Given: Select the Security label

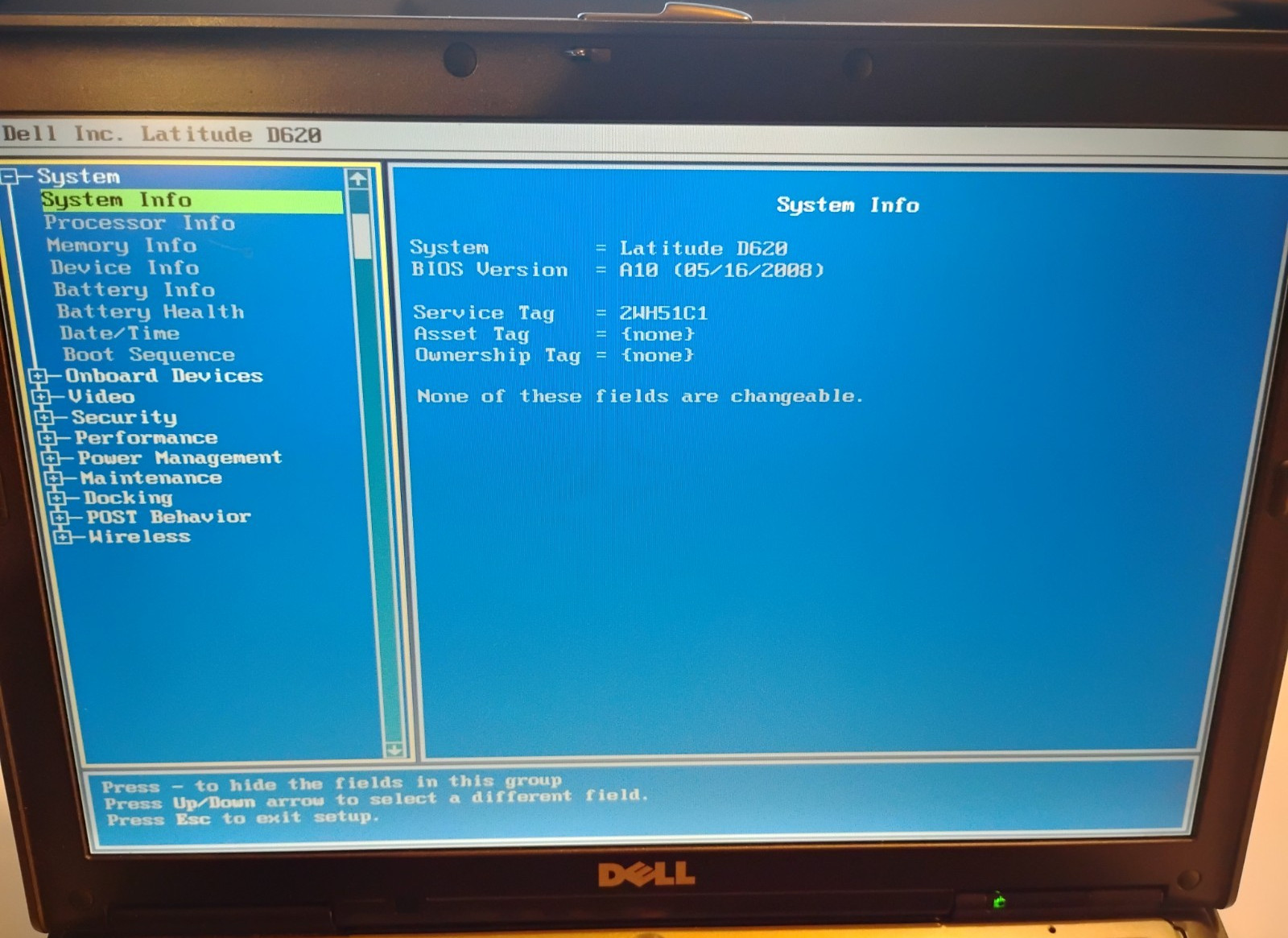Looking at the screenshot, I should pyautogui.click(x=124, y=417).
